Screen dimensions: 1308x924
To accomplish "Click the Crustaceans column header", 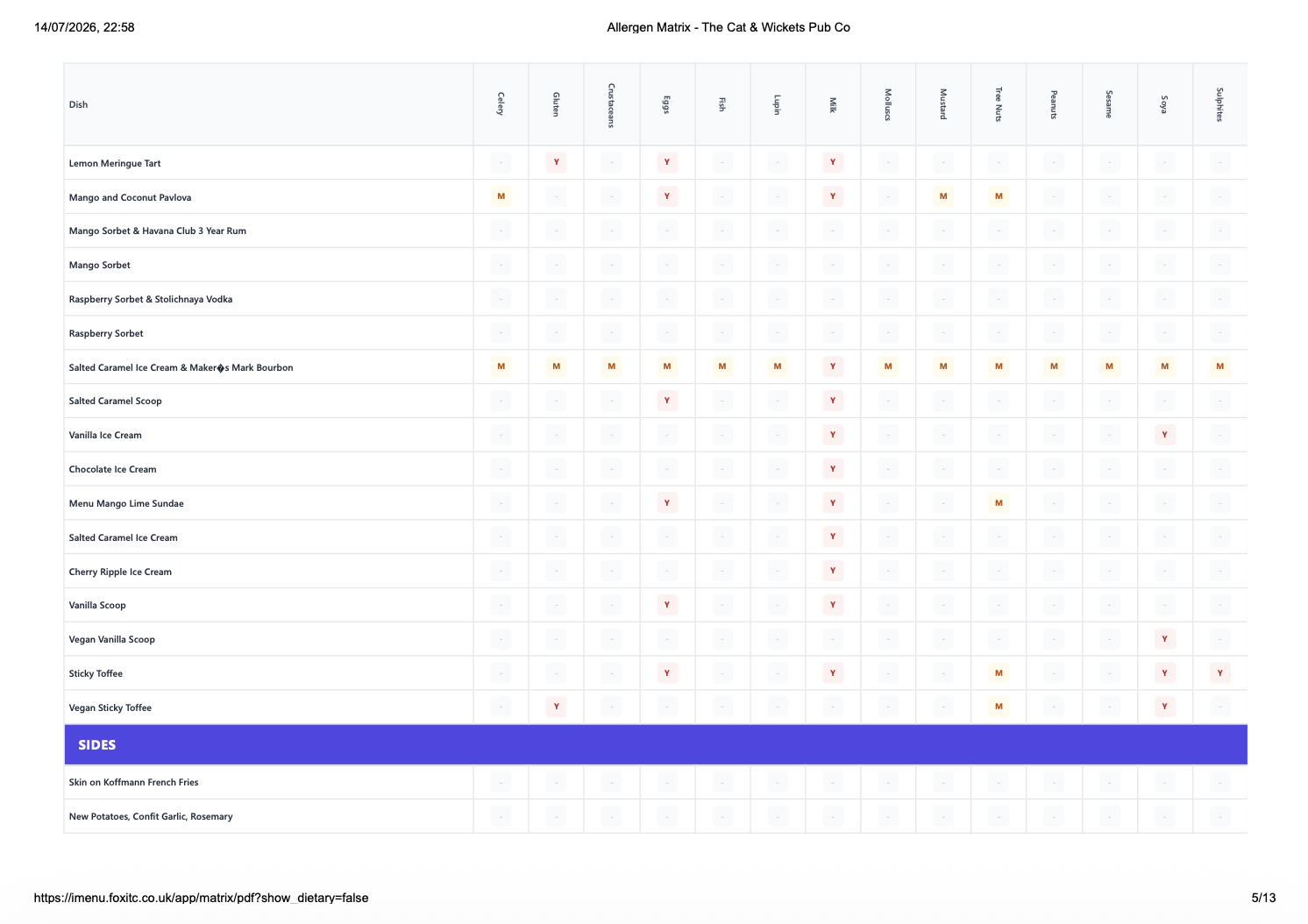I will pyautogui.click(x=611, y=104).
